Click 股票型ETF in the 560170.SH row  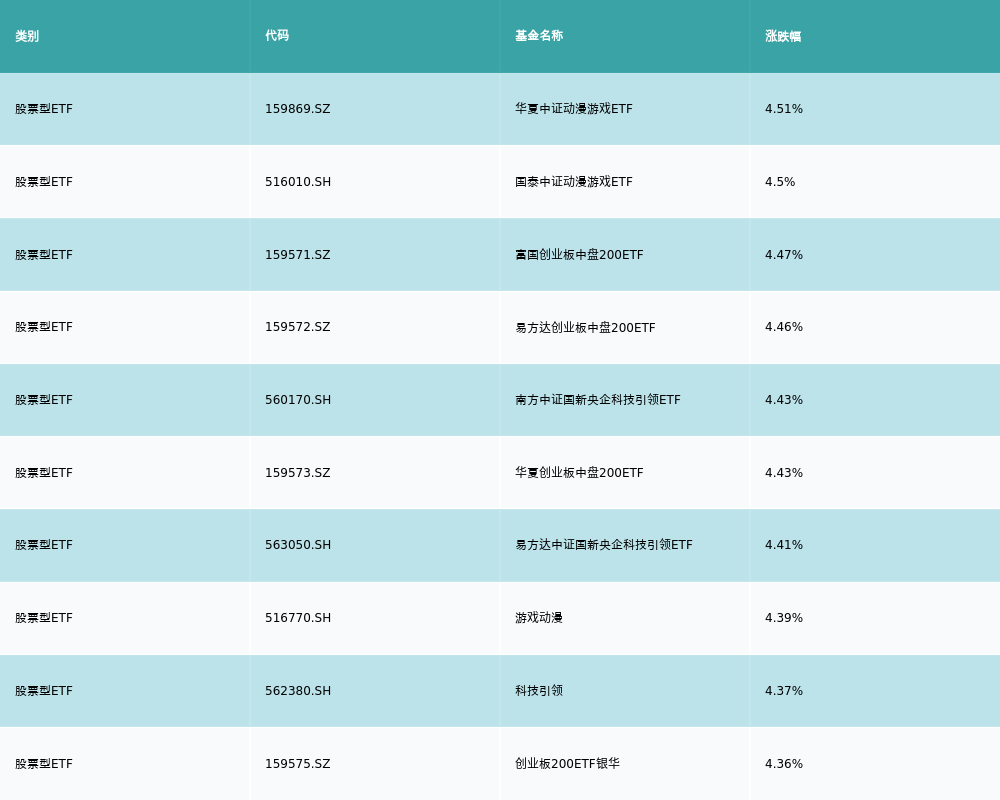[x=44, y=400]
